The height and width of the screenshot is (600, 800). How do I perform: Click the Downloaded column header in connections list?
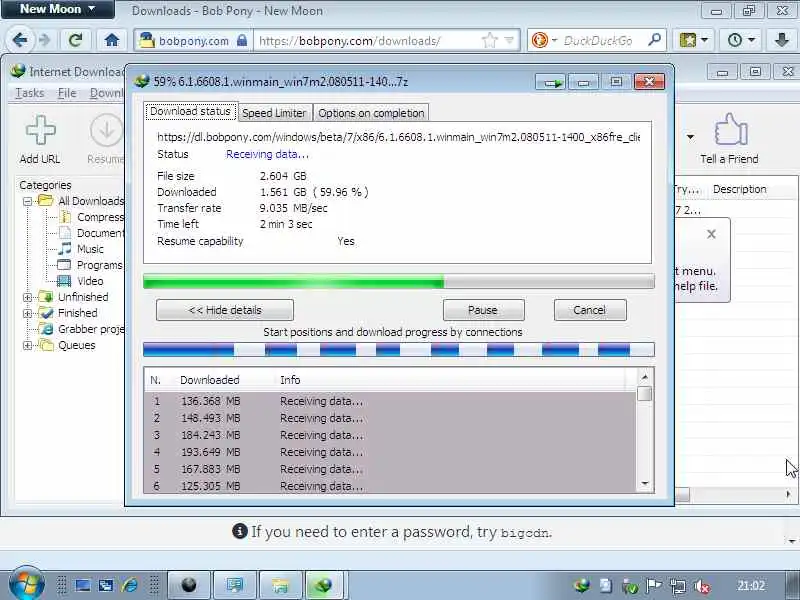point(210,380)
